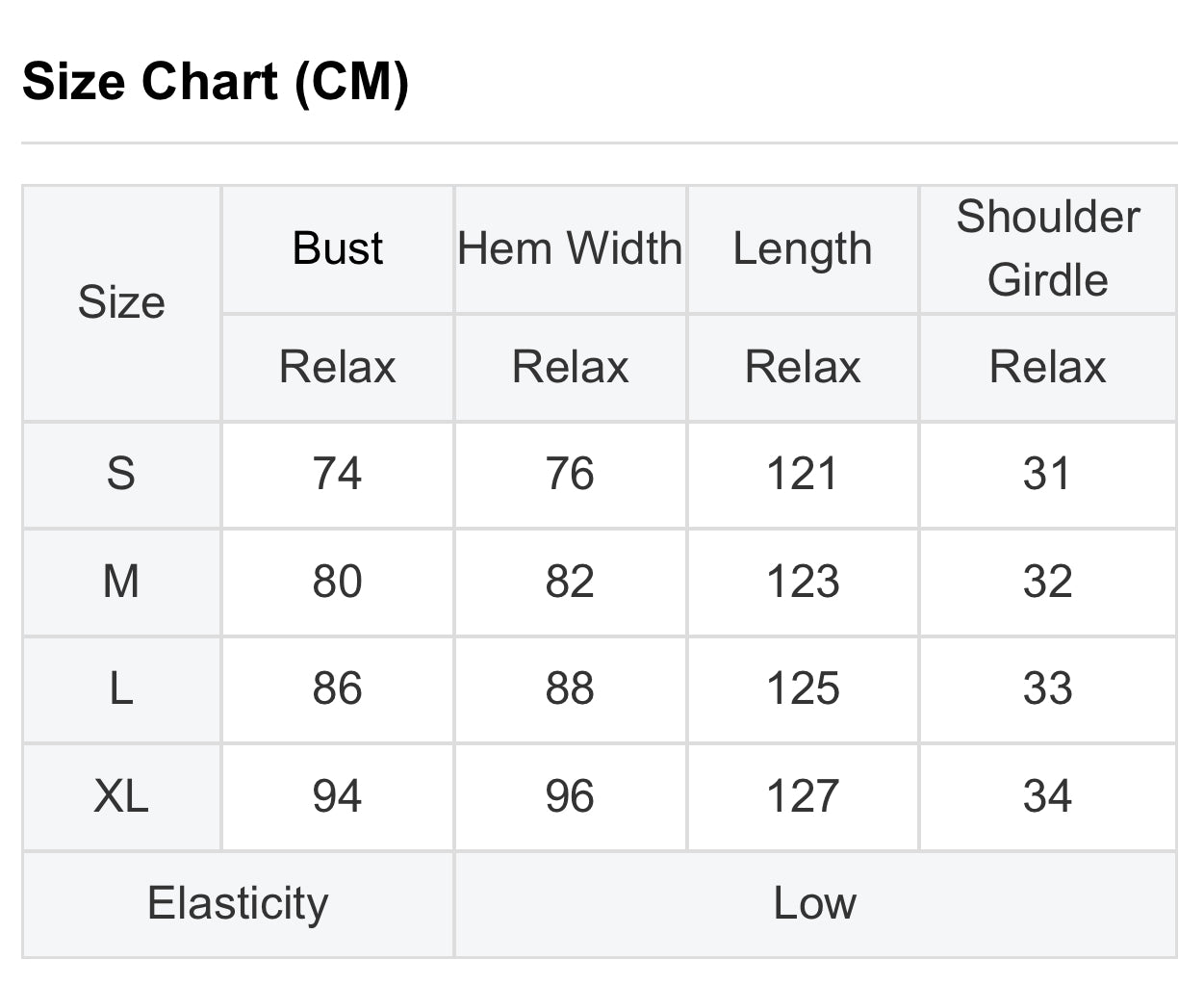Image resolution: width=1204 pixels, height=986 pixels.
Task: Click the Elasticity row label
Action: click(238, 903)
